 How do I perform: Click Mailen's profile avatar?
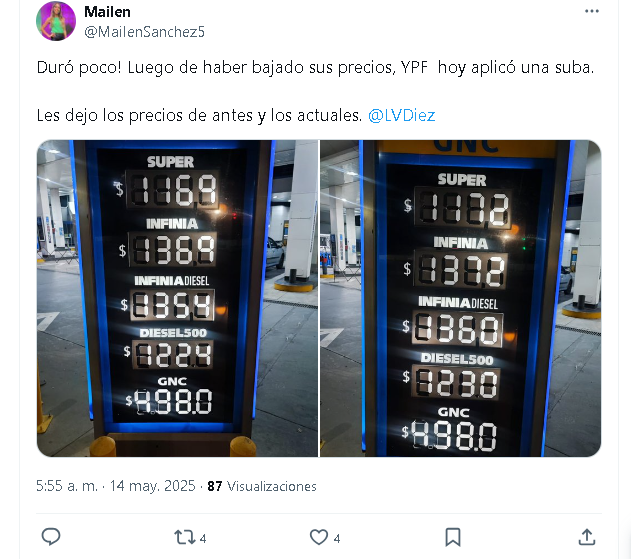56,21
